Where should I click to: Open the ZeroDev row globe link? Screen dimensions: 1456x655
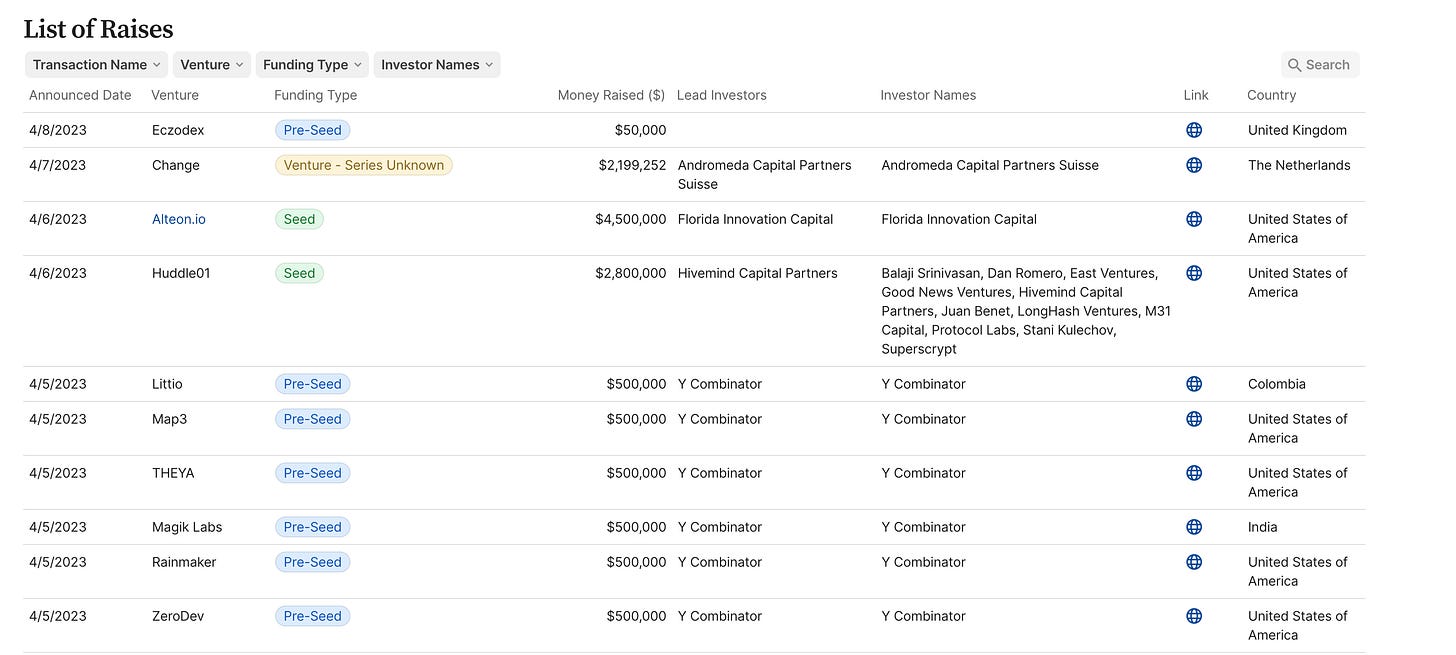click(x=1194, y=616)
